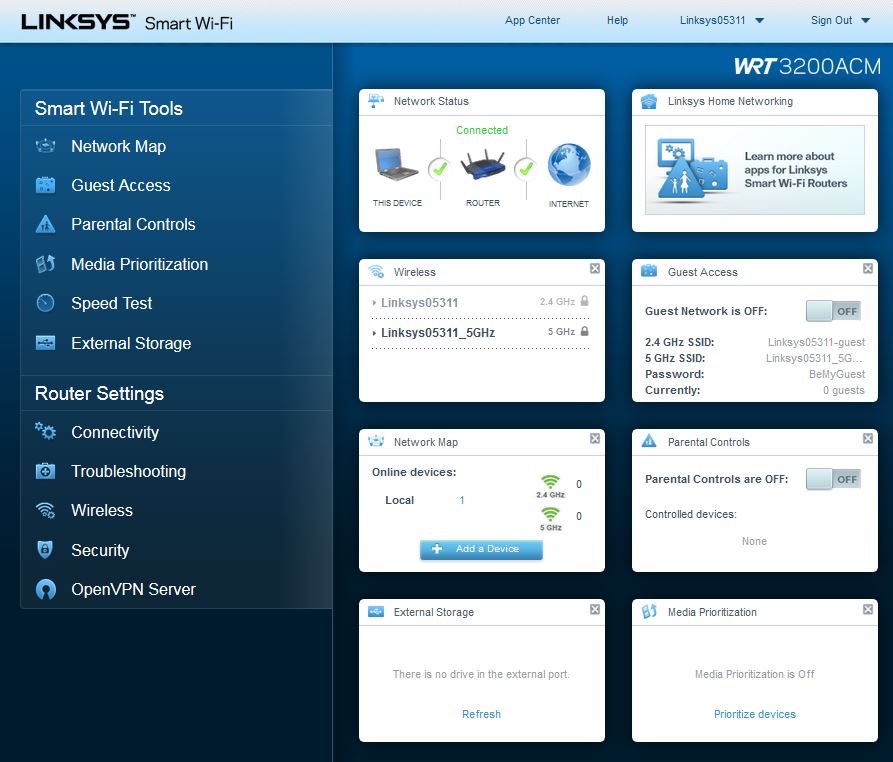The image size is (893, 762).
Task: Open Parental Controls from the sidebar
Action: 133,224
